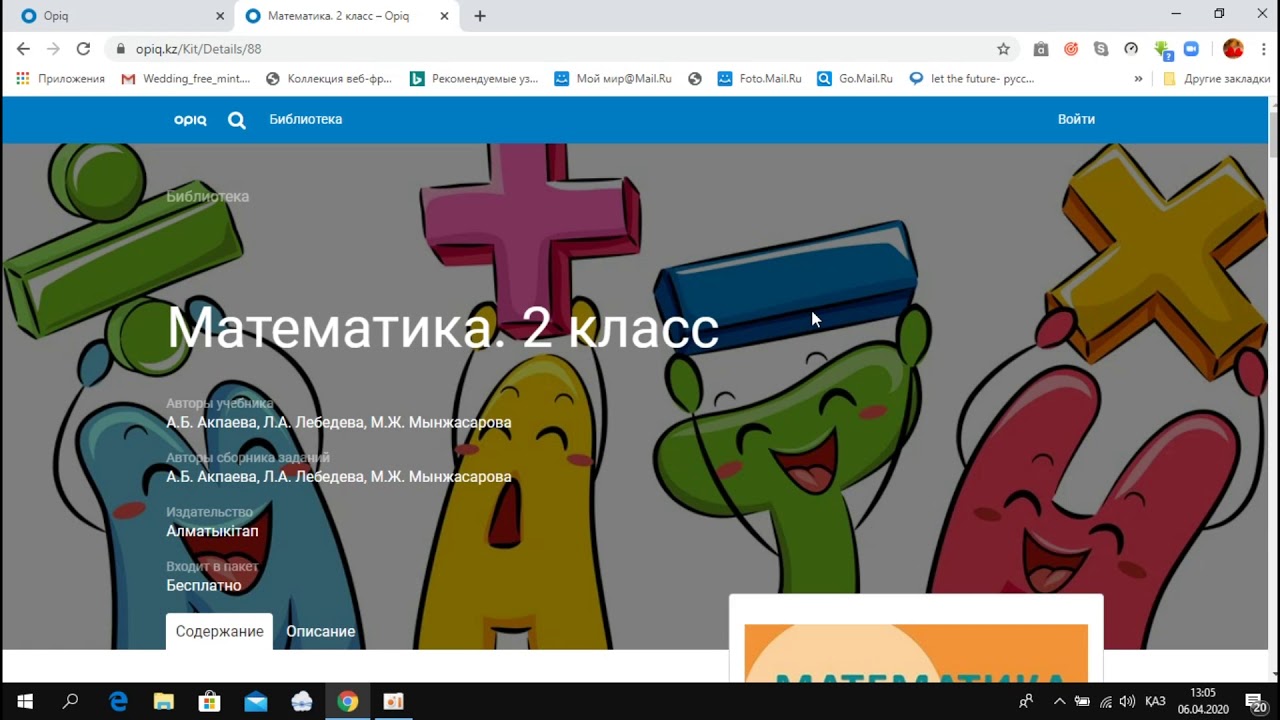Open a new browser tab

point(480,16)
